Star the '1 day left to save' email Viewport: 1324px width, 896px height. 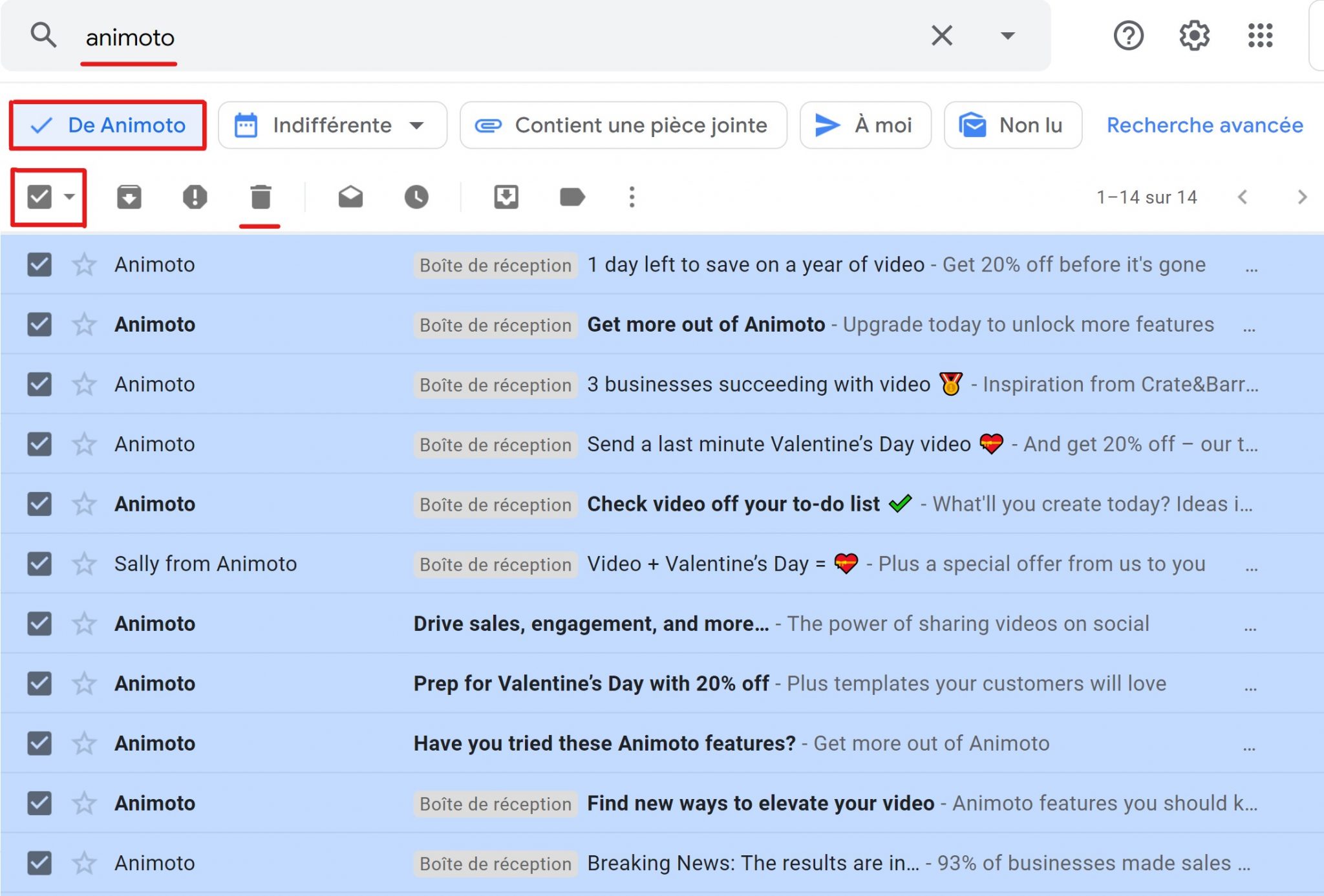click(84, 264)
